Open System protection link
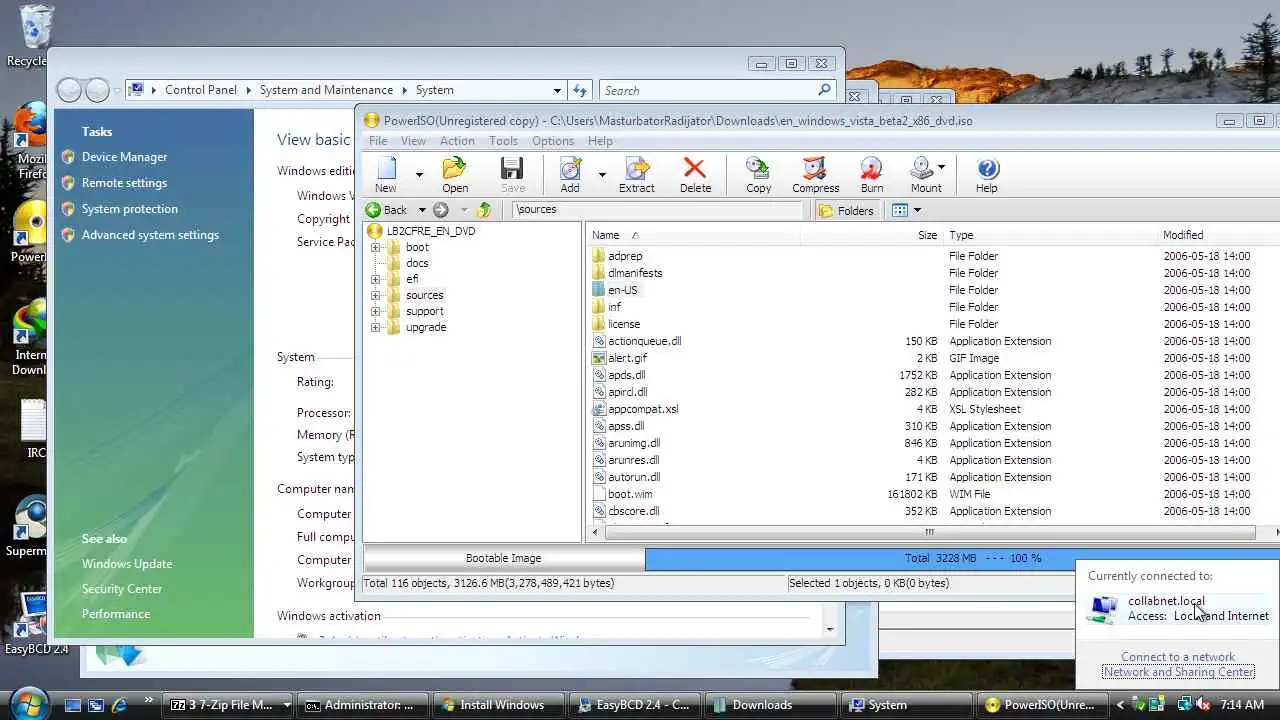Image resolution: width=1280 pixels, height=720 pixels. click(x=130, y=209)
